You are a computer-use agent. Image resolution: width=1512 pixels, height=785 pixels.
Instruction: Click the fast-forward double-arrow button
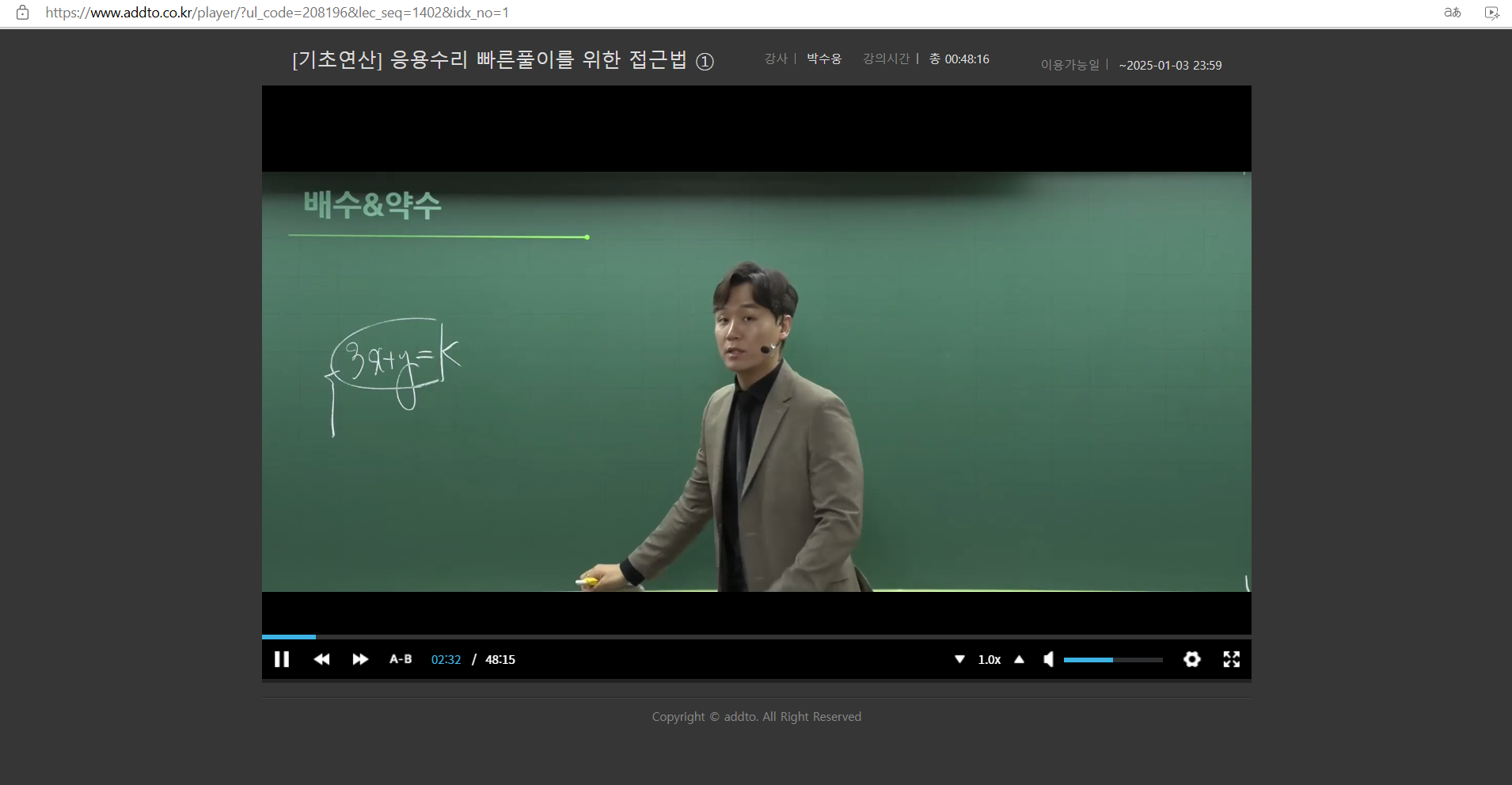pos(360,659)
